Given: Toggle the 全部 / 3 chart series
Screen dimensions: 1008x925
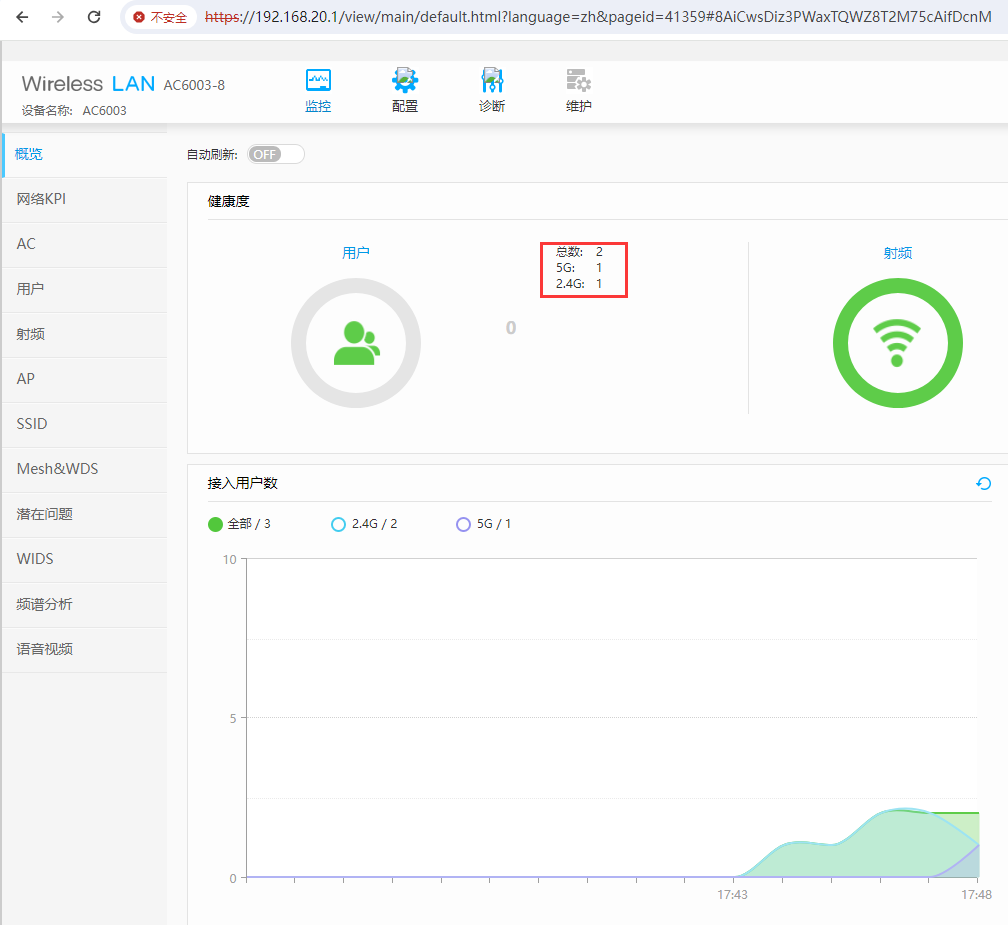Looking at the screenshot, I should coord(239,525).
